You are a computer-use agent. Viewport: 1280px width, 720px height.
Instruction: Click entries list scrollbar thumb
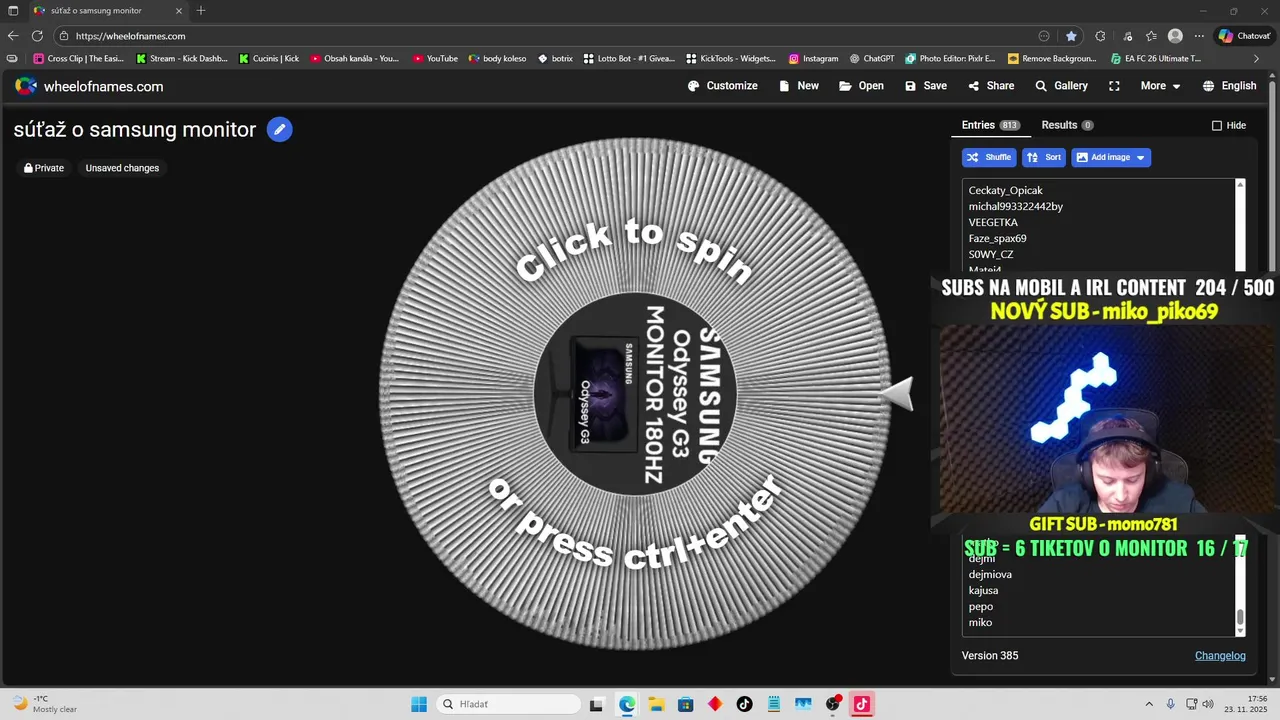coord(1240,617)
